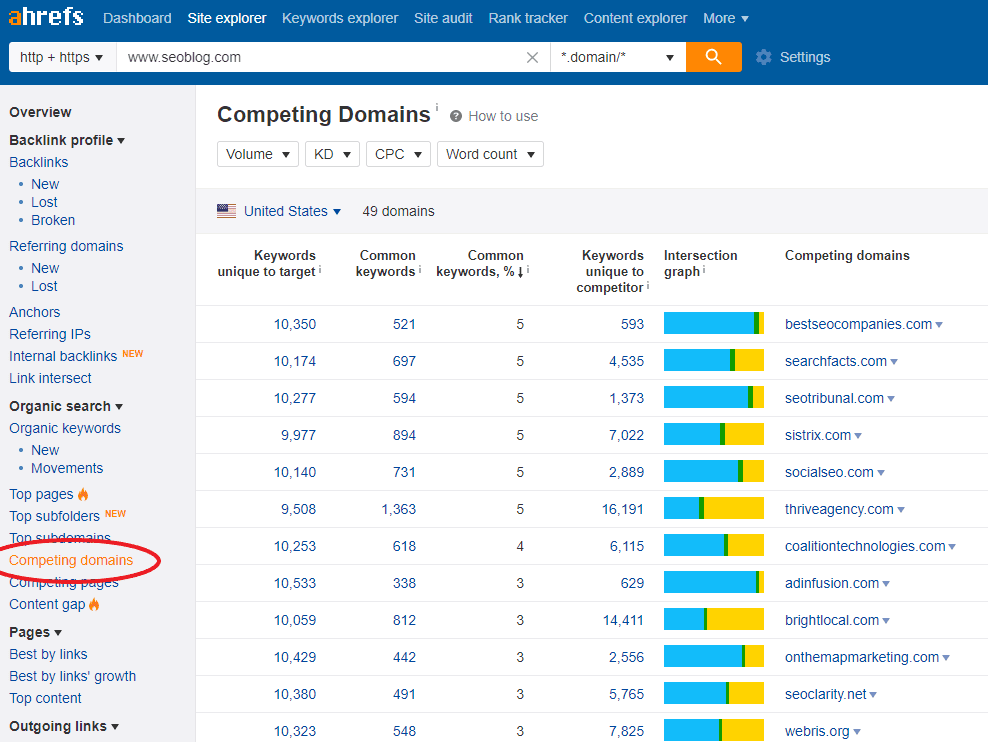988x742 pixels.
Task: Click the fire icon next to Content gap
Action: (x=94, y=605)
